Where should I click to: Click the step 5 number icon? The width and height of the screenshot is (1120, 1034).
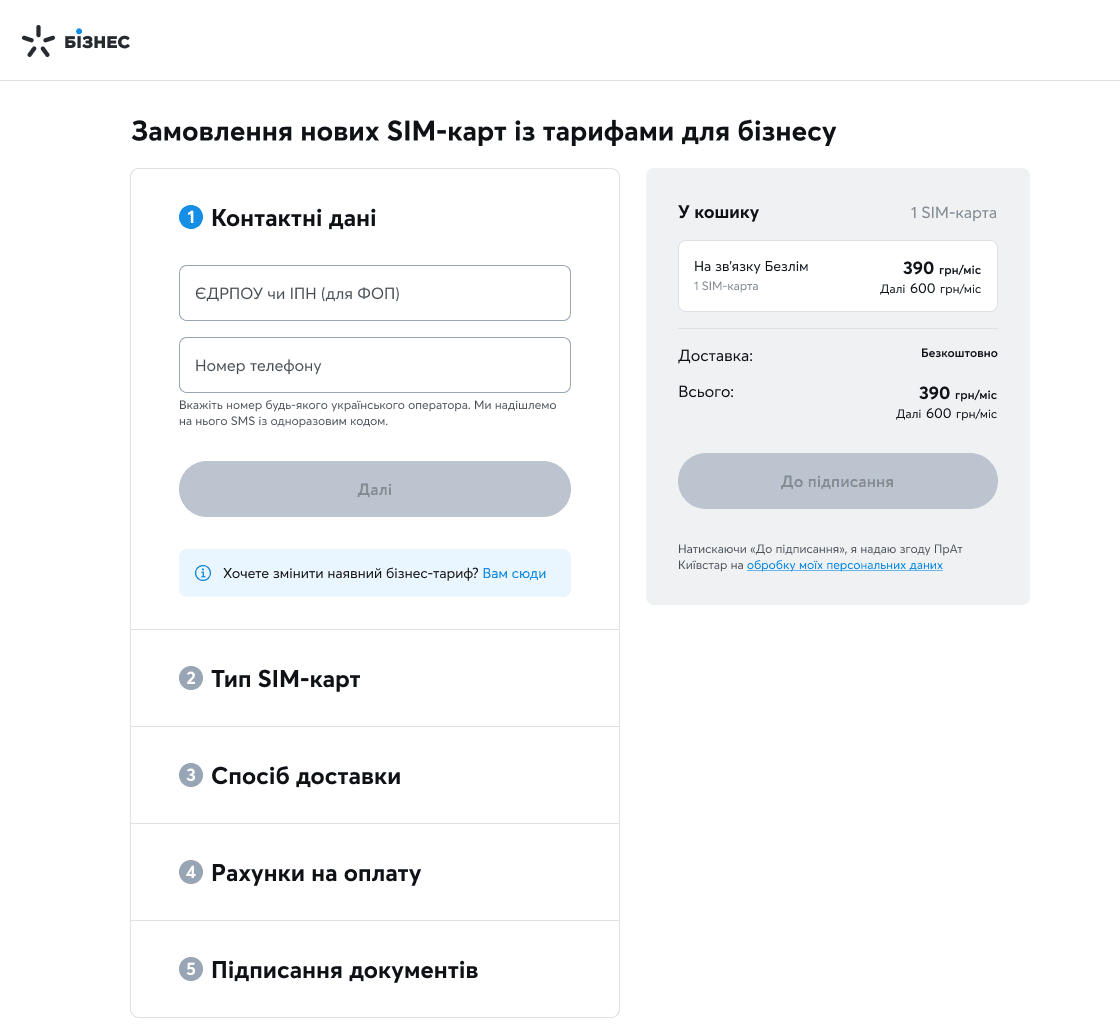[191, 969]
